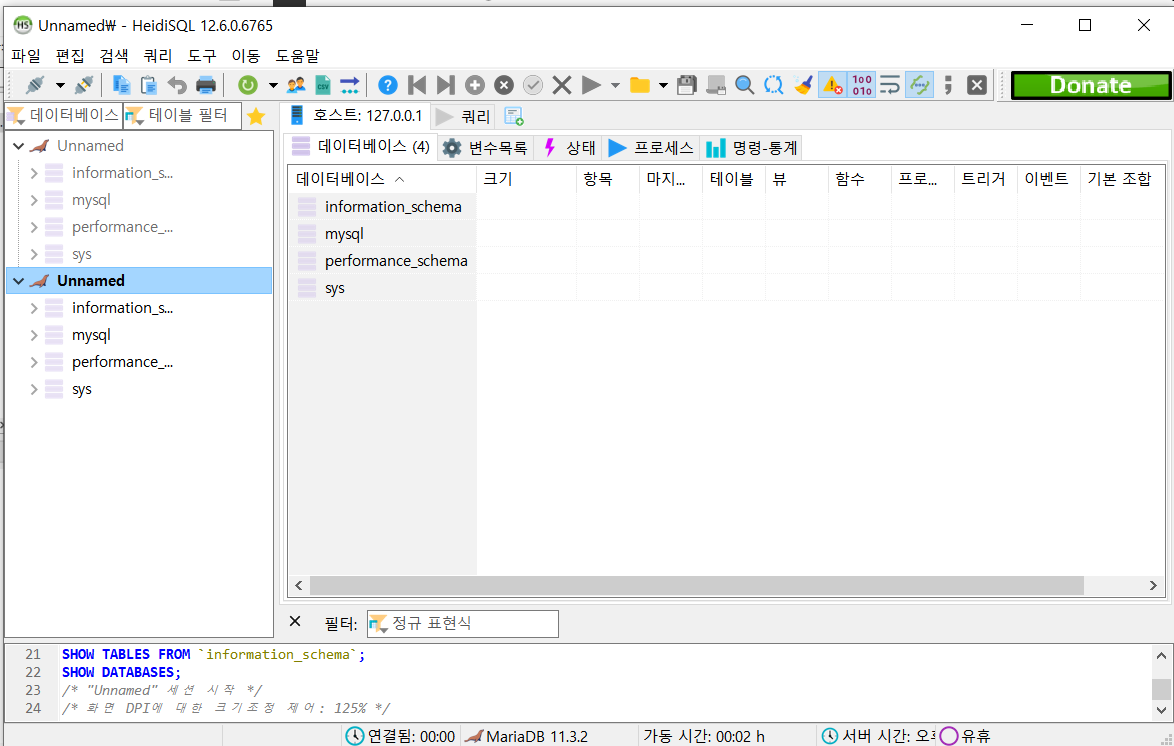Click the semicolon delimiter icon
This screenshot has height=746, width=1174.
click(948, 85)
